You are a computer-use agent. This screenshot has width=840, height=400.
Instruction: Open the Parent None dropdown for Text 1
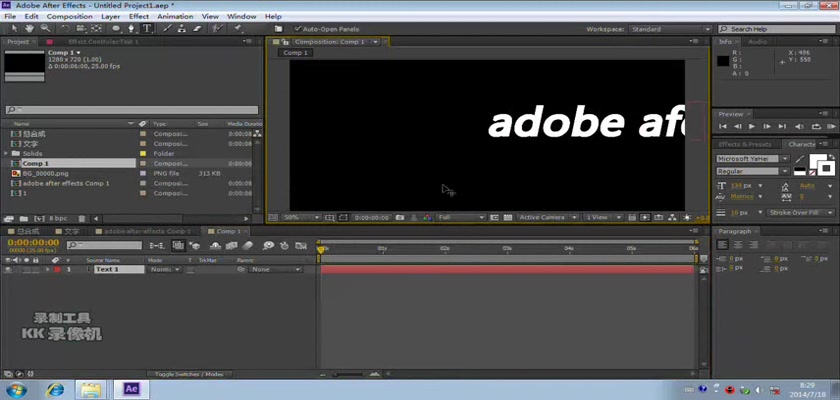pyautogui.click(x=275, y=270)
